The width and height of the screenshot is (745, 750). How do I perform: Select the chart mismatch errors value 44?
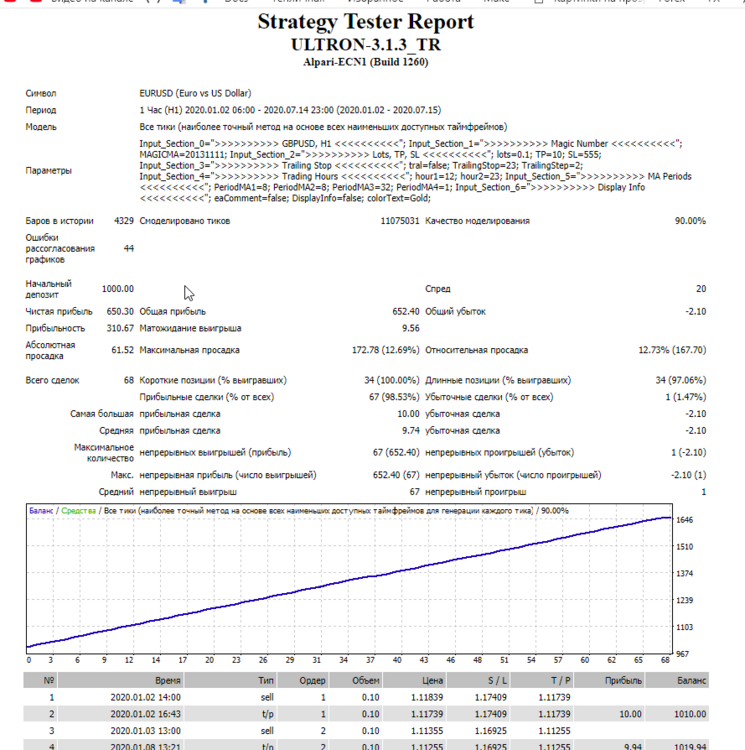129,248
